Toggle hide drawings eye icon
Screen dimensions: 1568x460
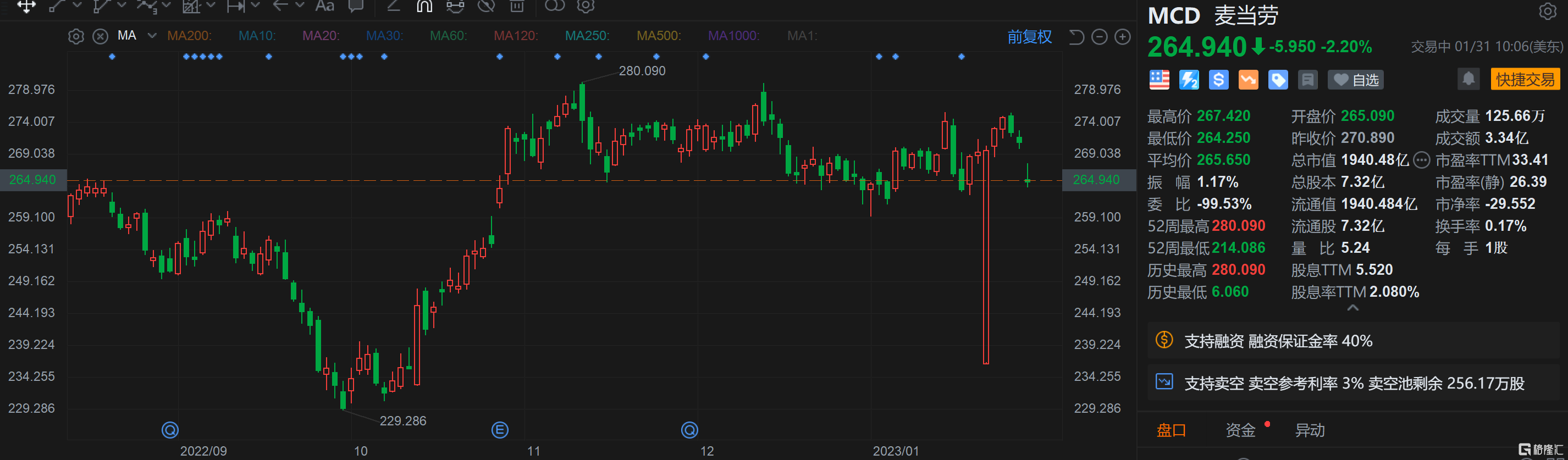point(486,6)
